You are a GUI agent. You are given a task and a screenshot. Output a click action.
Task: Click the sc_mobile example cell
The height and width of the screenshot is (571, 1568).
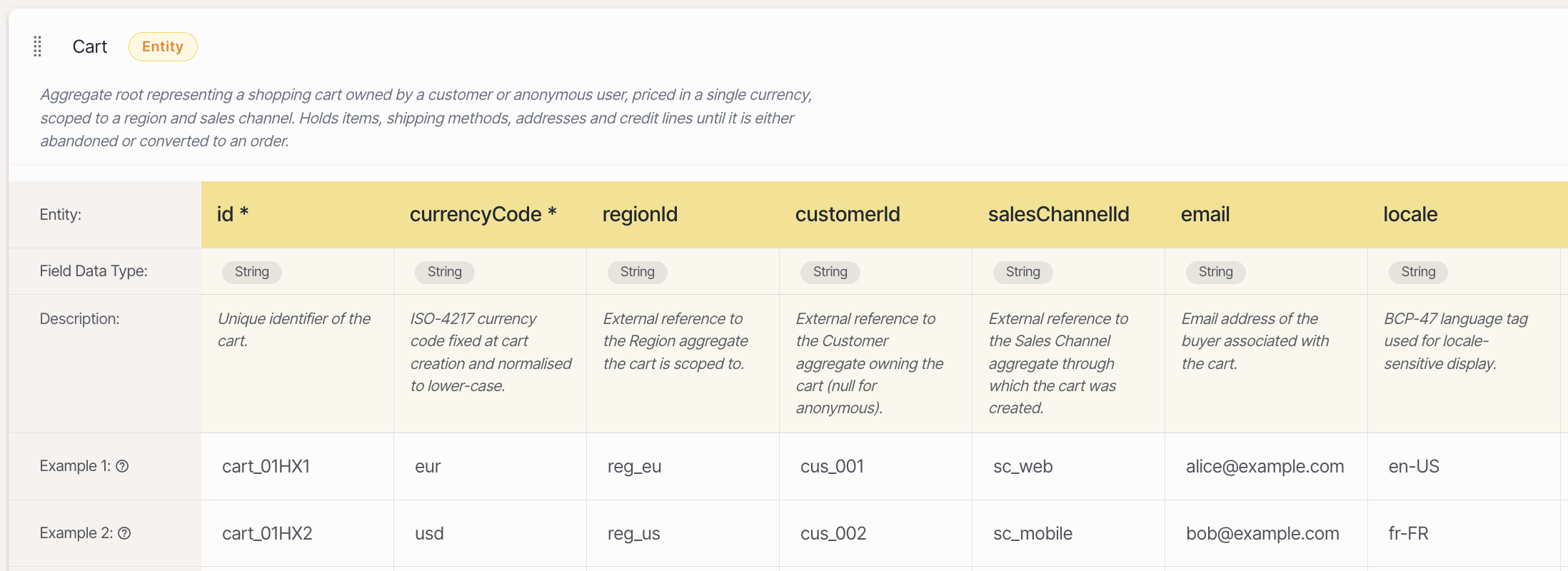tap(1032, 533)
